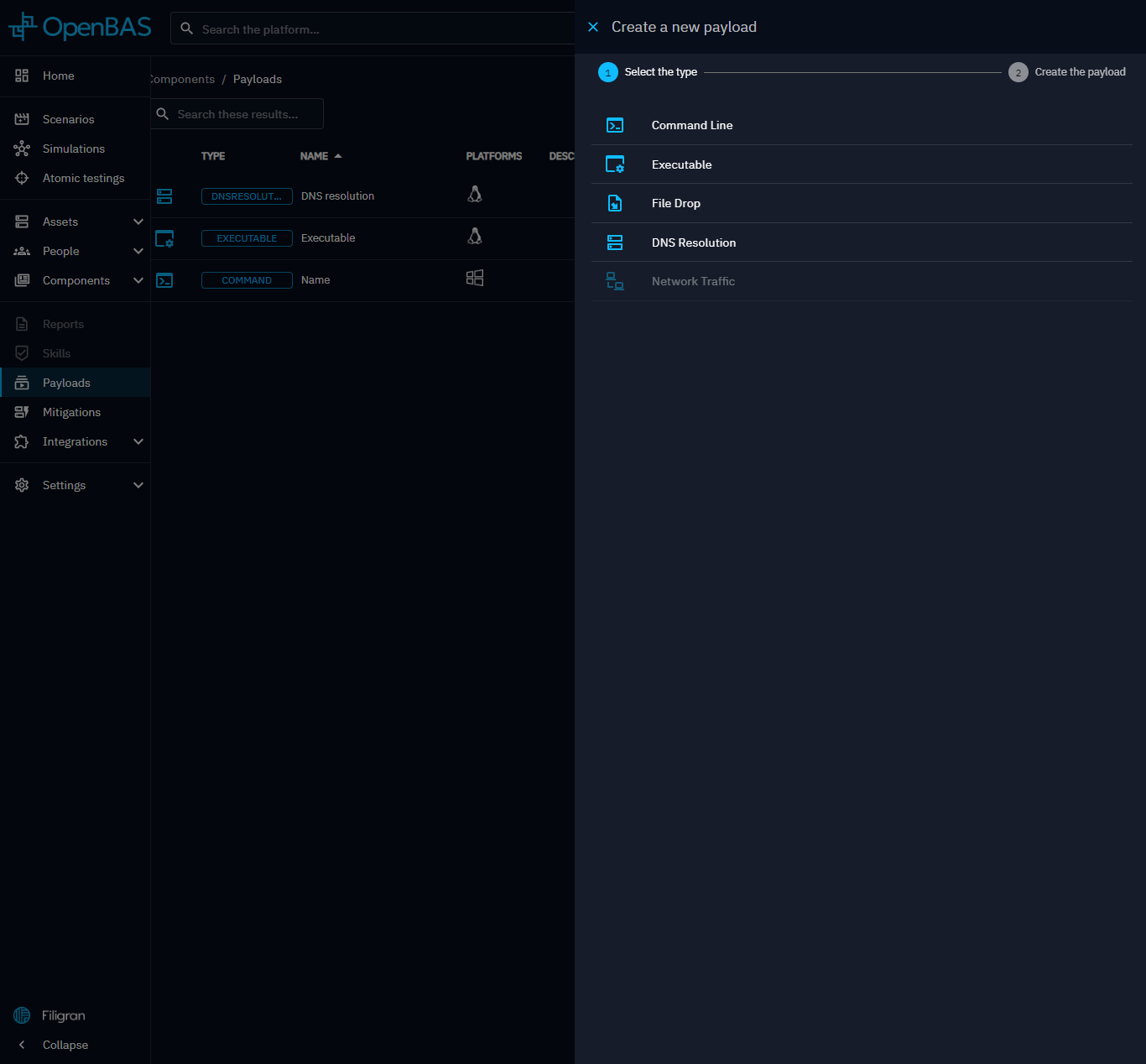Close the Create a new payload panel
Image resolution: width=1146 pixels, height=1064 pixels.
tap(593, 27)
